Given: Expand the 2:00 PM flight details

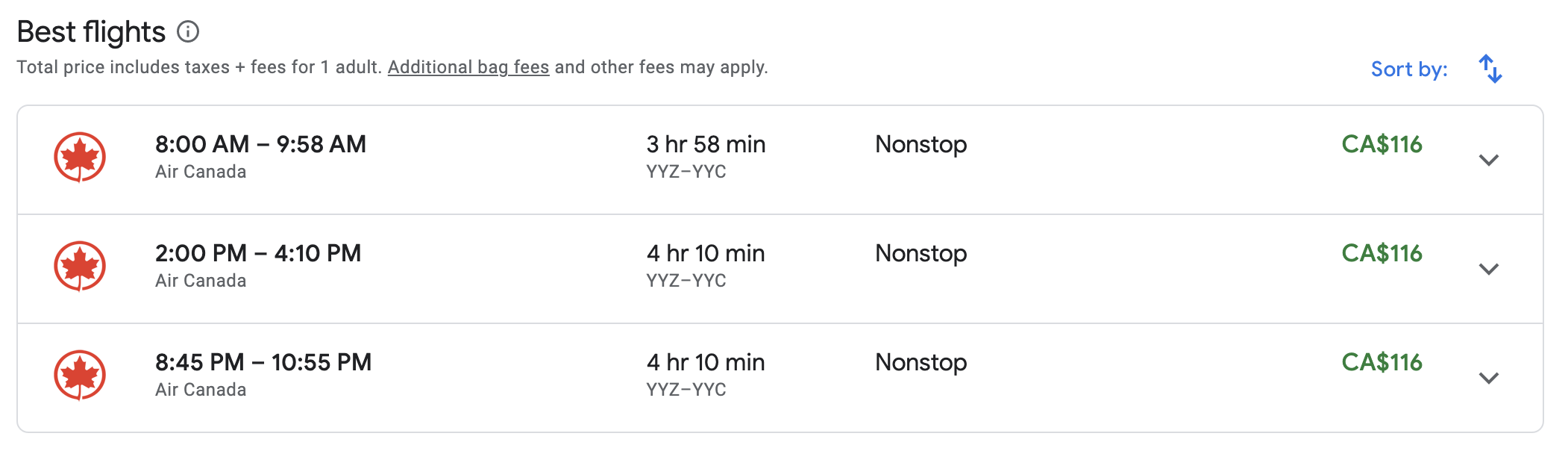Looking at the screenshot, I should coord(1488,269).
